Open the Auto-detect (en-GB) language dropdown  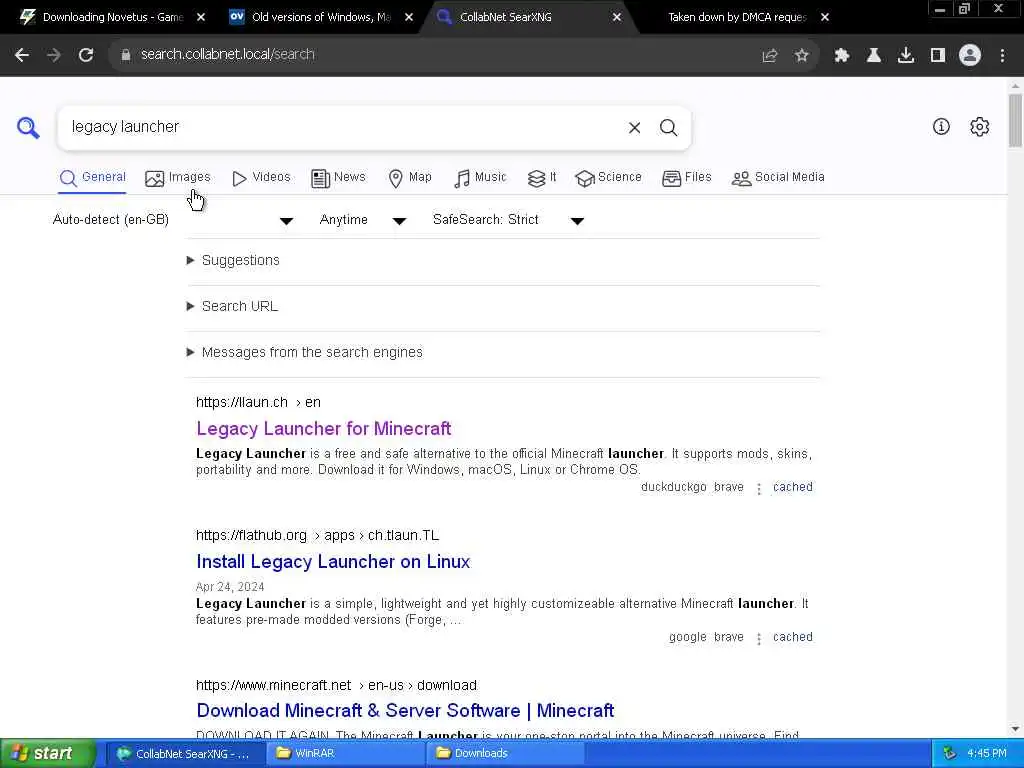click(173, 220)
